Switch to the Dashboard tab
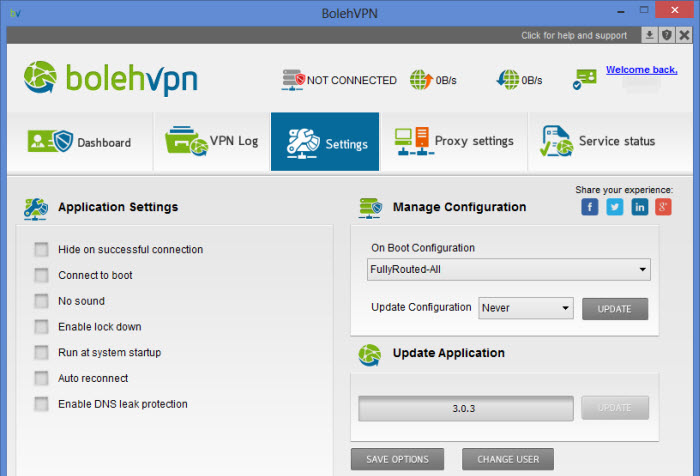Image resolution: width=700 pixels, height=476 pixels. click(79, 142)
